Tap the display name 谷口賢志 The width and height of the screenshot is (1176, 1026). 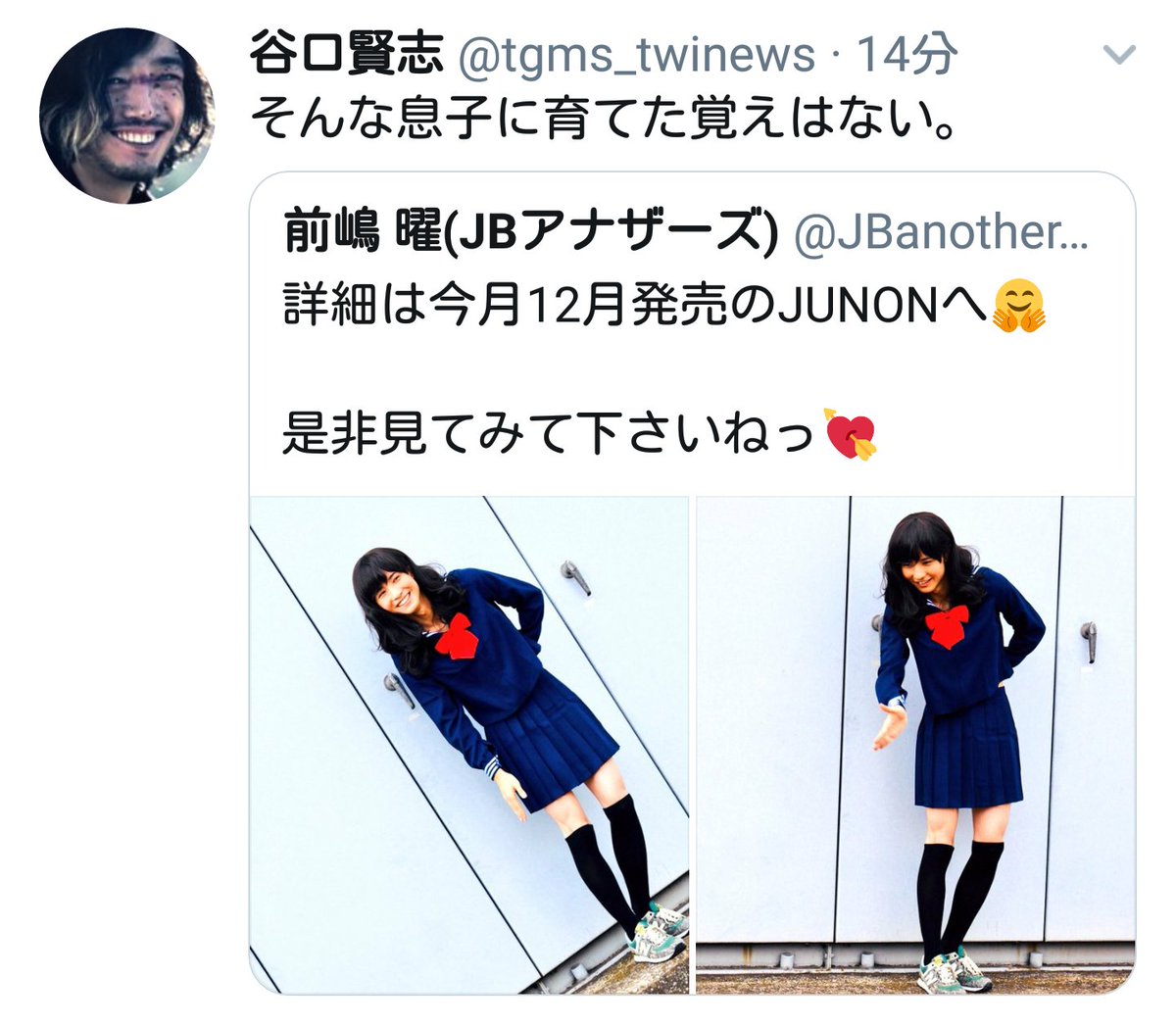346,53
